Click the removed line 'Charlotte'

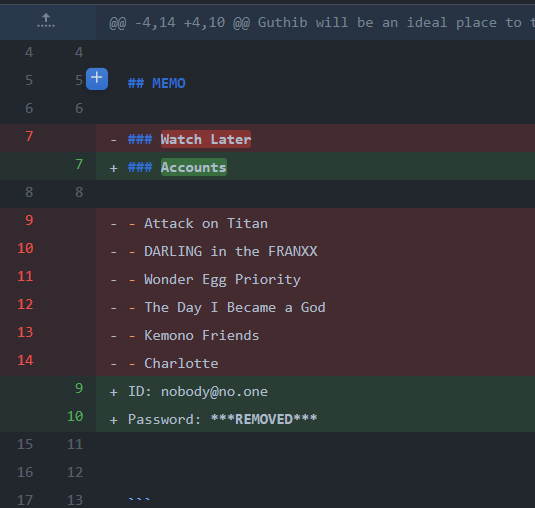click(x=181, y=363)
